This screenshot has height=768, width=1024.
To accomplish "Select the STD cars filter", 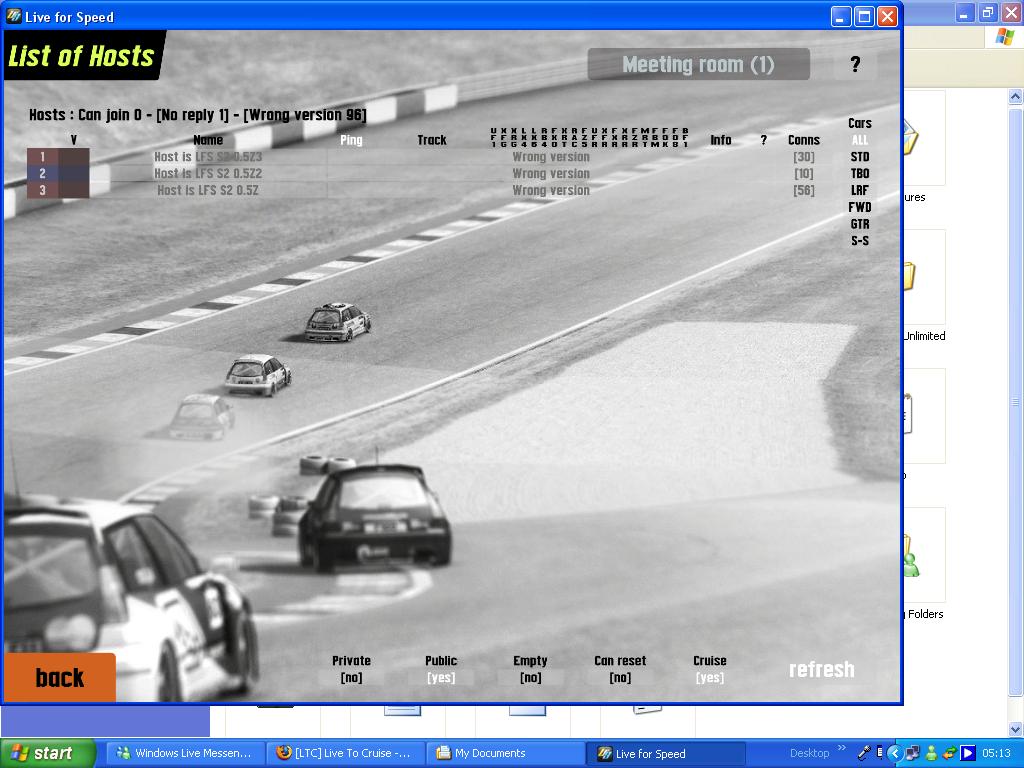I will pyautogui.click(x=859, y=157).
